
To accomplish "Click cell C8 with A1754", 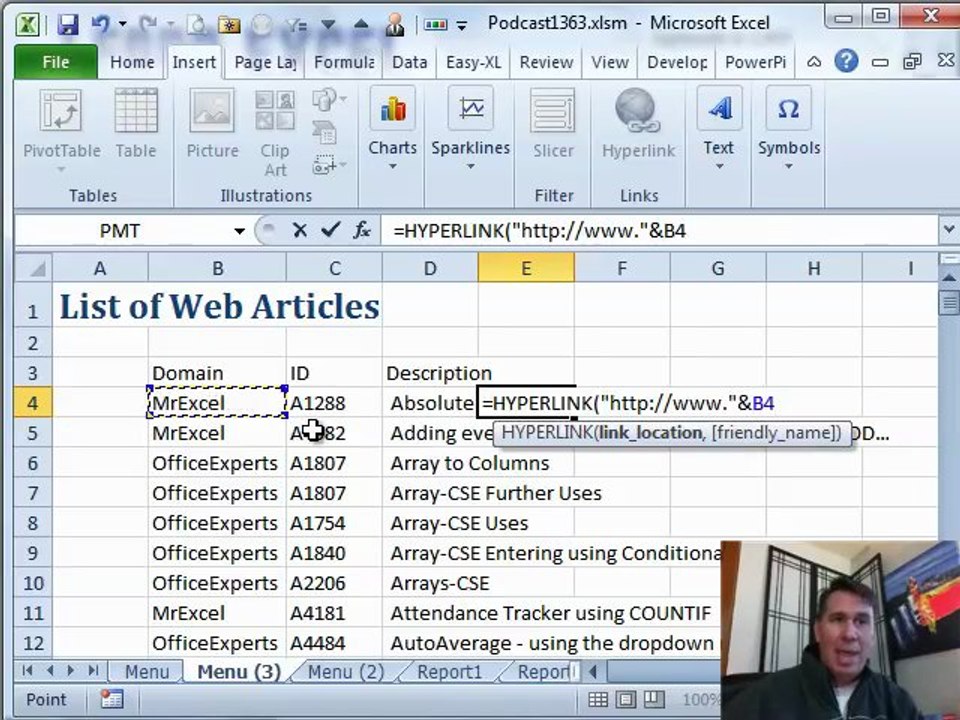I will pyautogui.click(x=334, y=523).
